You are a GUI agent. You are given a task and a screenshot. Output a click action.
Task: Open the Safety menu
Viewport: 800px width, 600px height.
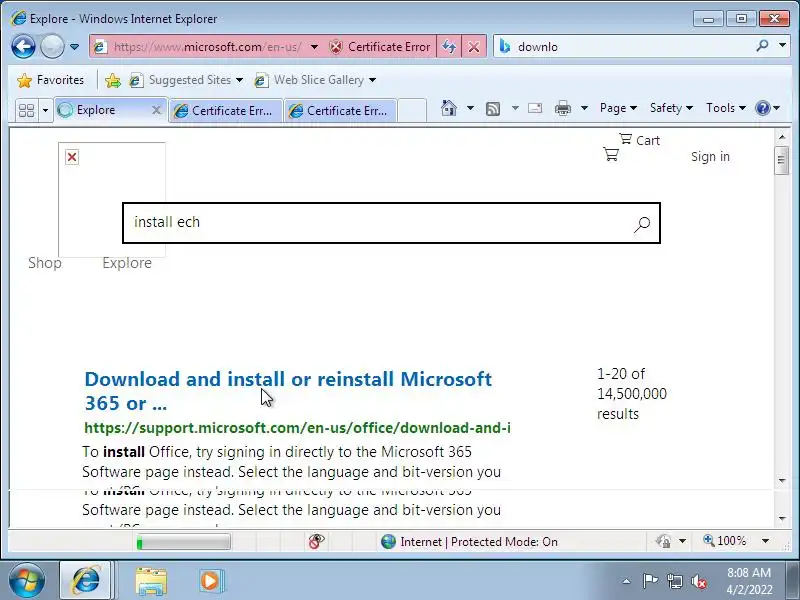click(671, 108)
